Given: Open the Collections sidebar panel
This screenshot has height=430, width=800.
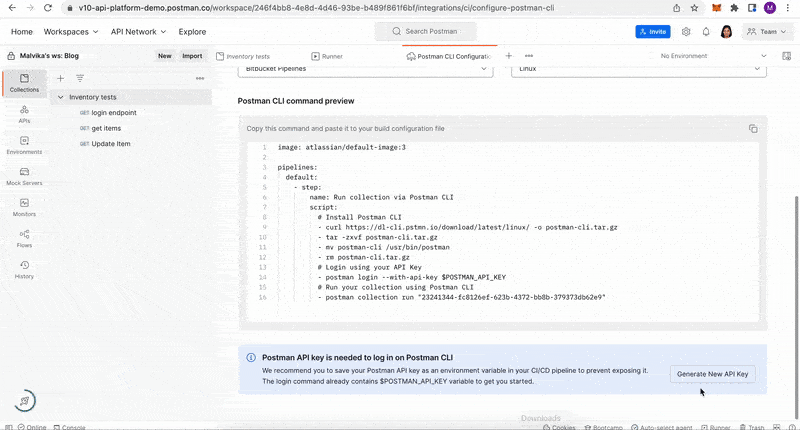Looking at the screenshot, I should pos(24,83).
